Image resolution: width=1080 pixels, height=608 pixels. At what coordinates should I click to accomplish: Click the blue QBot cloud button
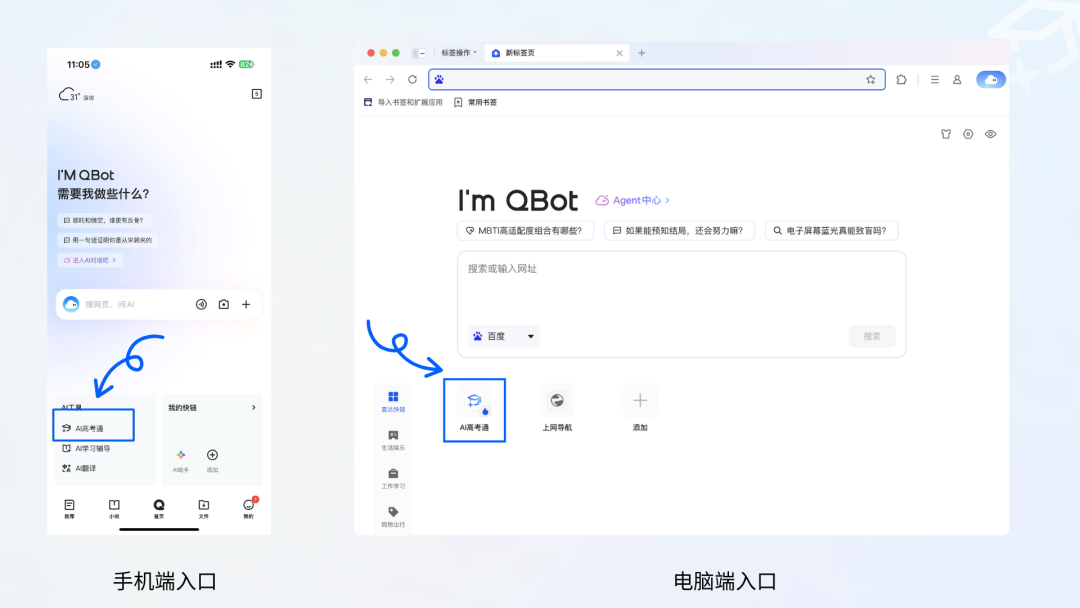click(x=990, y=80)
